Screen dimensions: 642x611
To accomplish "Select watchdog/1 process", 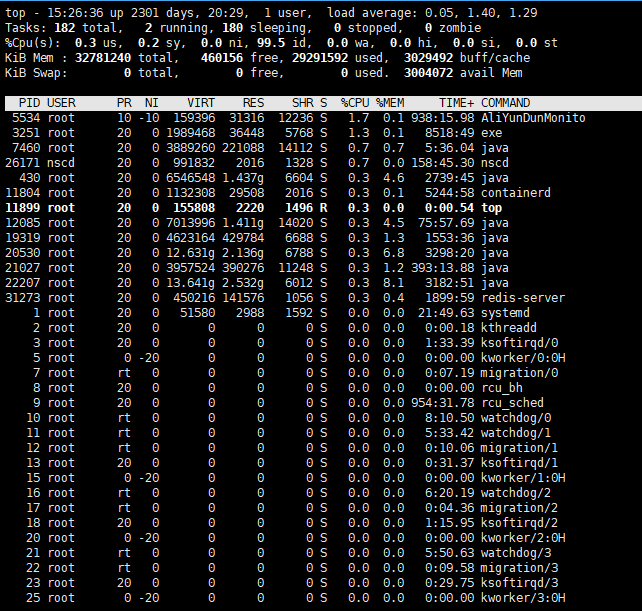I will coord(516,433).
